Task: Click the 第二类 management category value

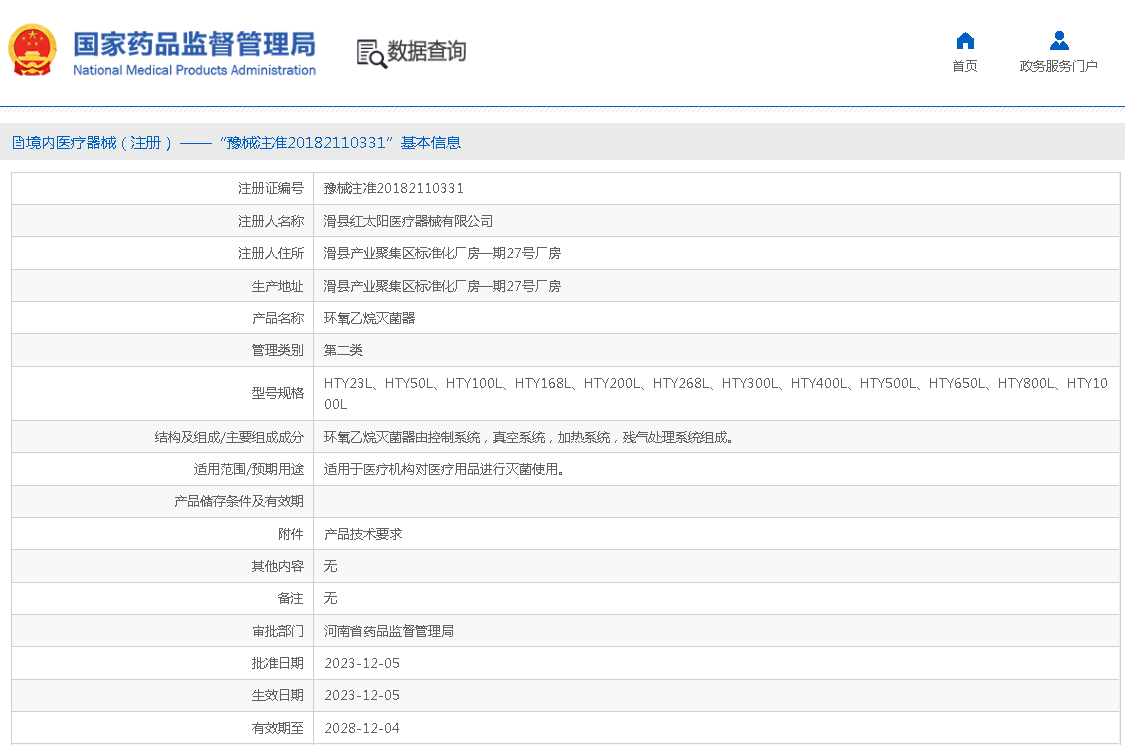Action: [343, 350]
